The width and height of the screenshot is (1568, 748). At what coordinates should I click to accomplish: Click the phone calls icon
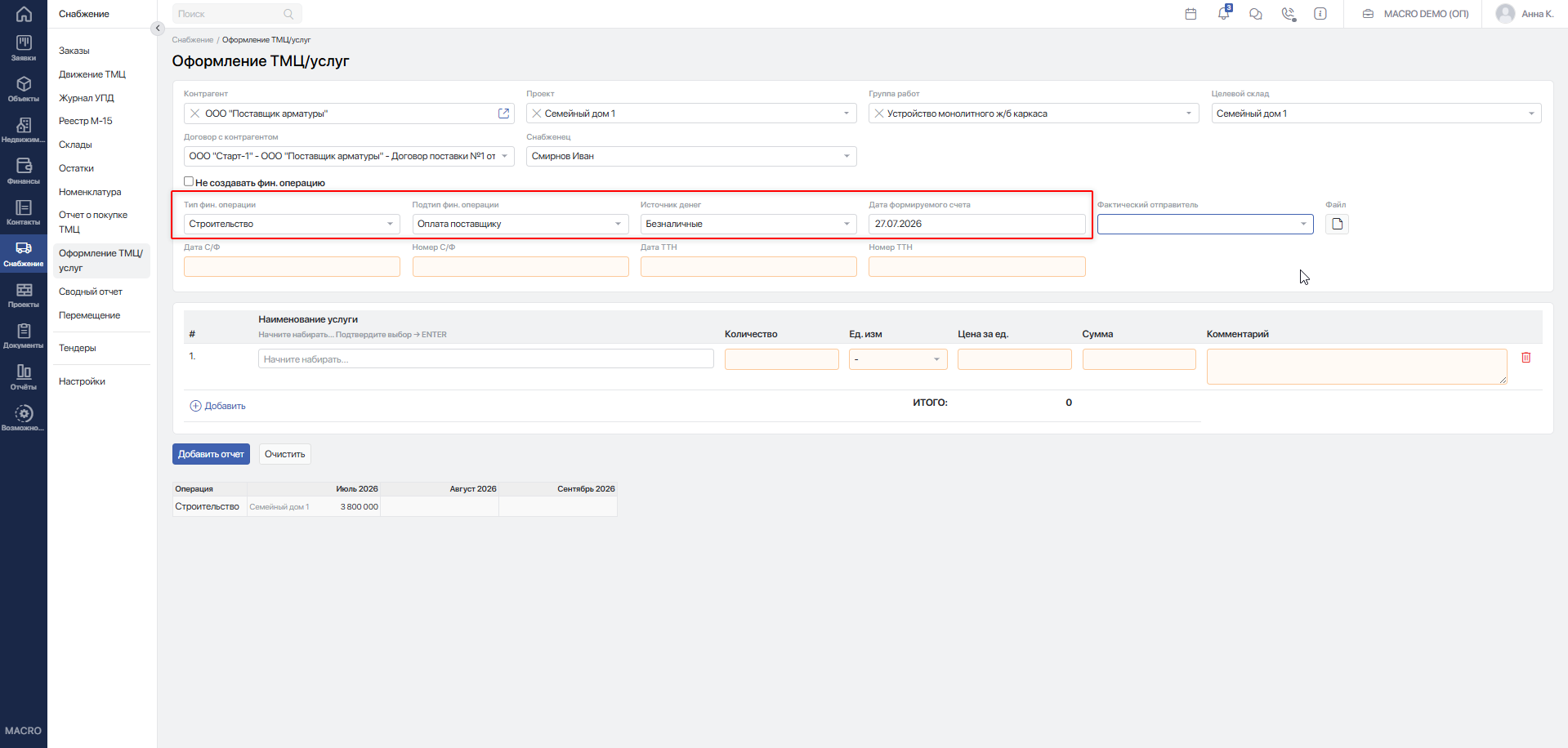[1289, 14]
